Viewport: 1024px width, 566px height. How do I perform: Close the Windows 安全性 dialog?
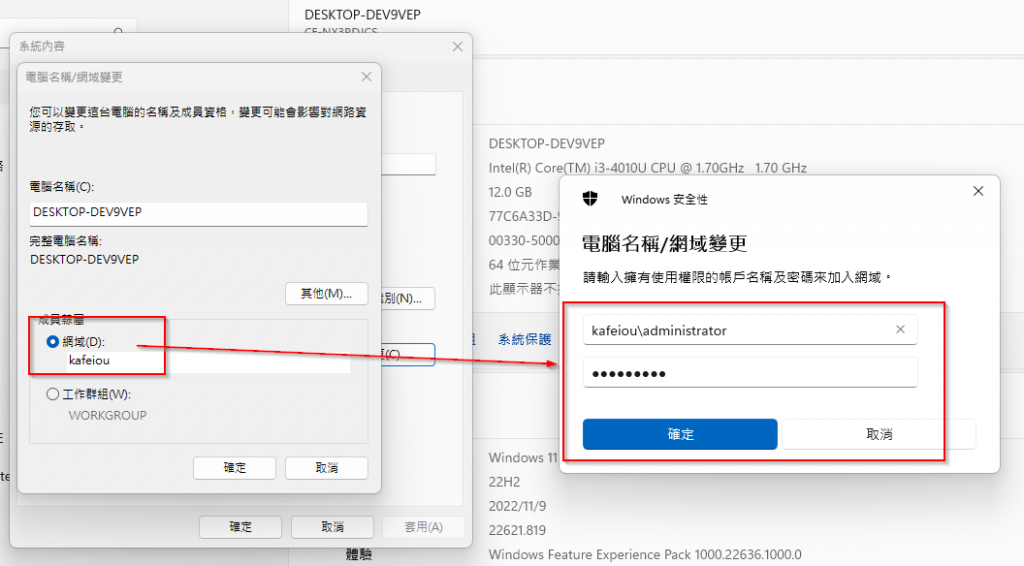pos(978,191)
